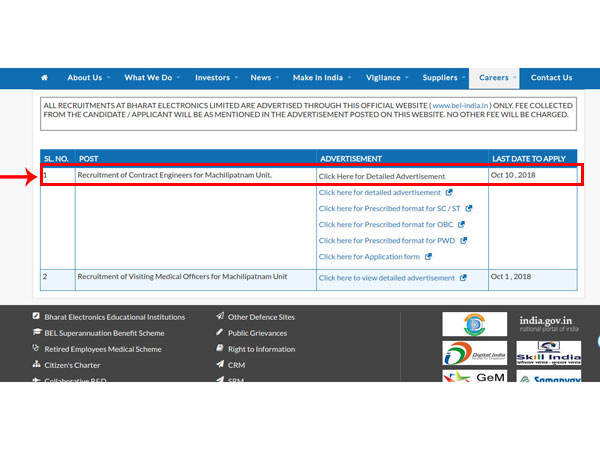Select 'Recruitment of Contract Engineers for Machilipatnam Unit' text

pos(174,175)
